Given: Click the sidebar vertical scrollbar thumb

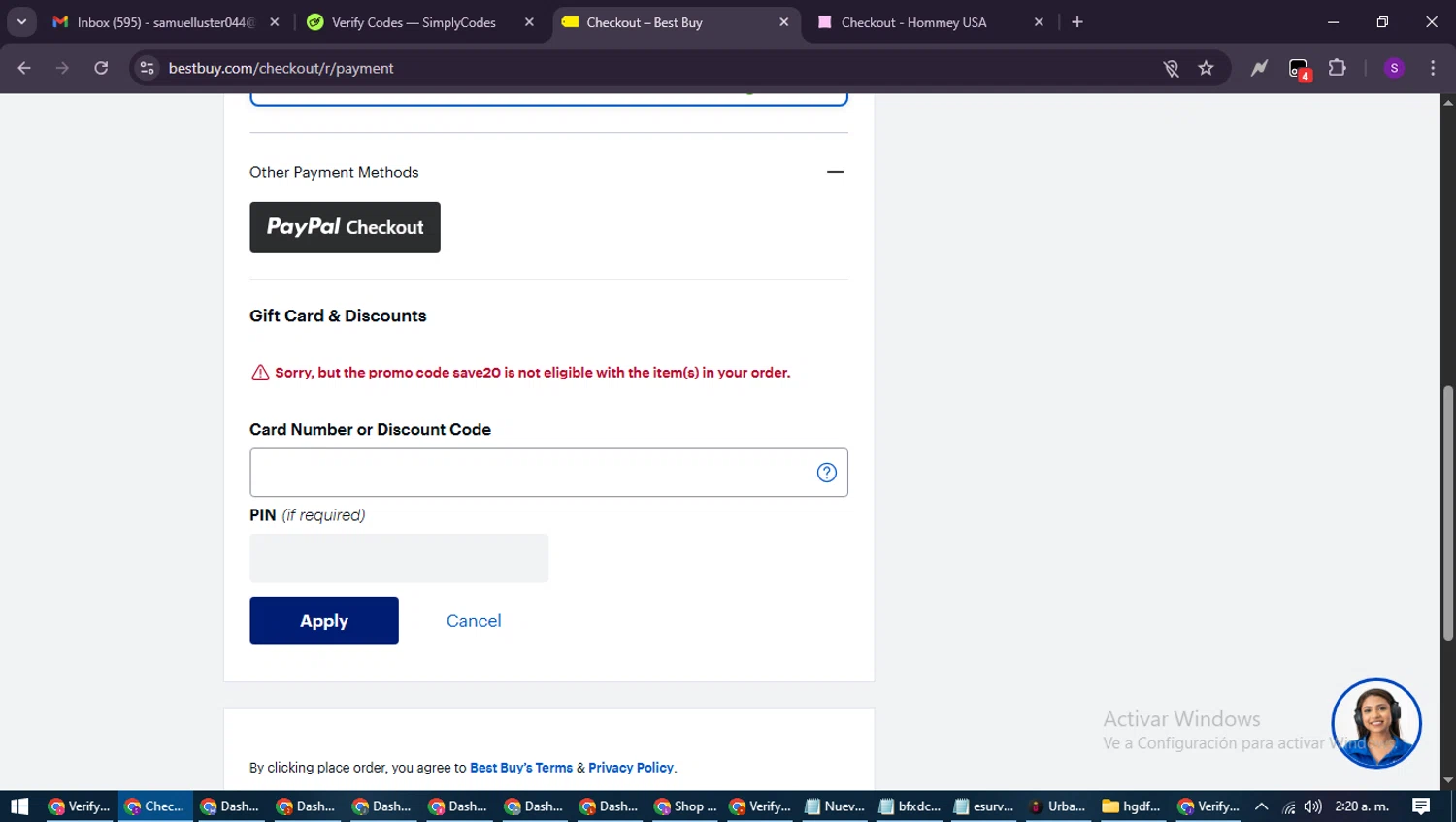Looking at the screenshot, I should pos(1448,512).
